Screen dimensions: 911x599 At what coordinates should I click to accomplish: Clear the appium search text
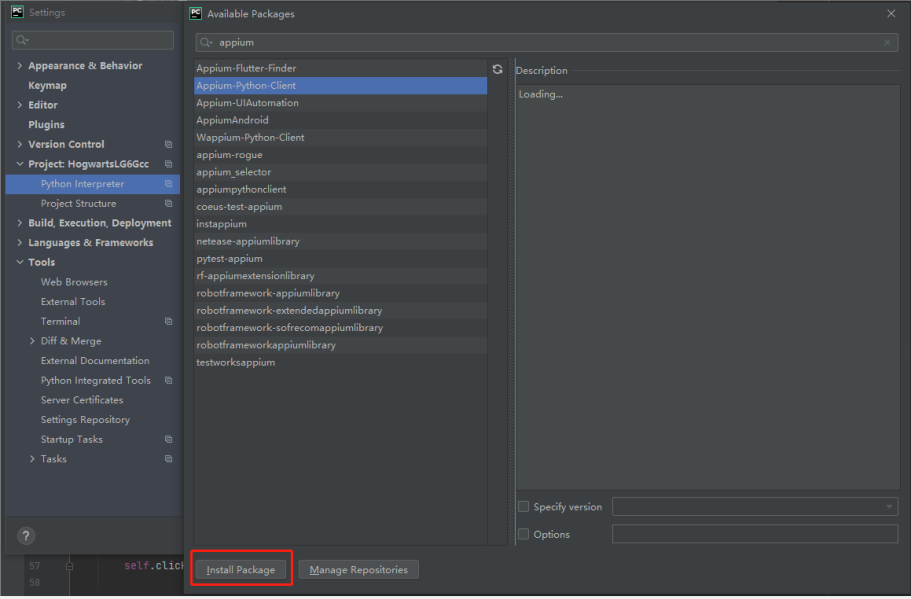point(887,42)
